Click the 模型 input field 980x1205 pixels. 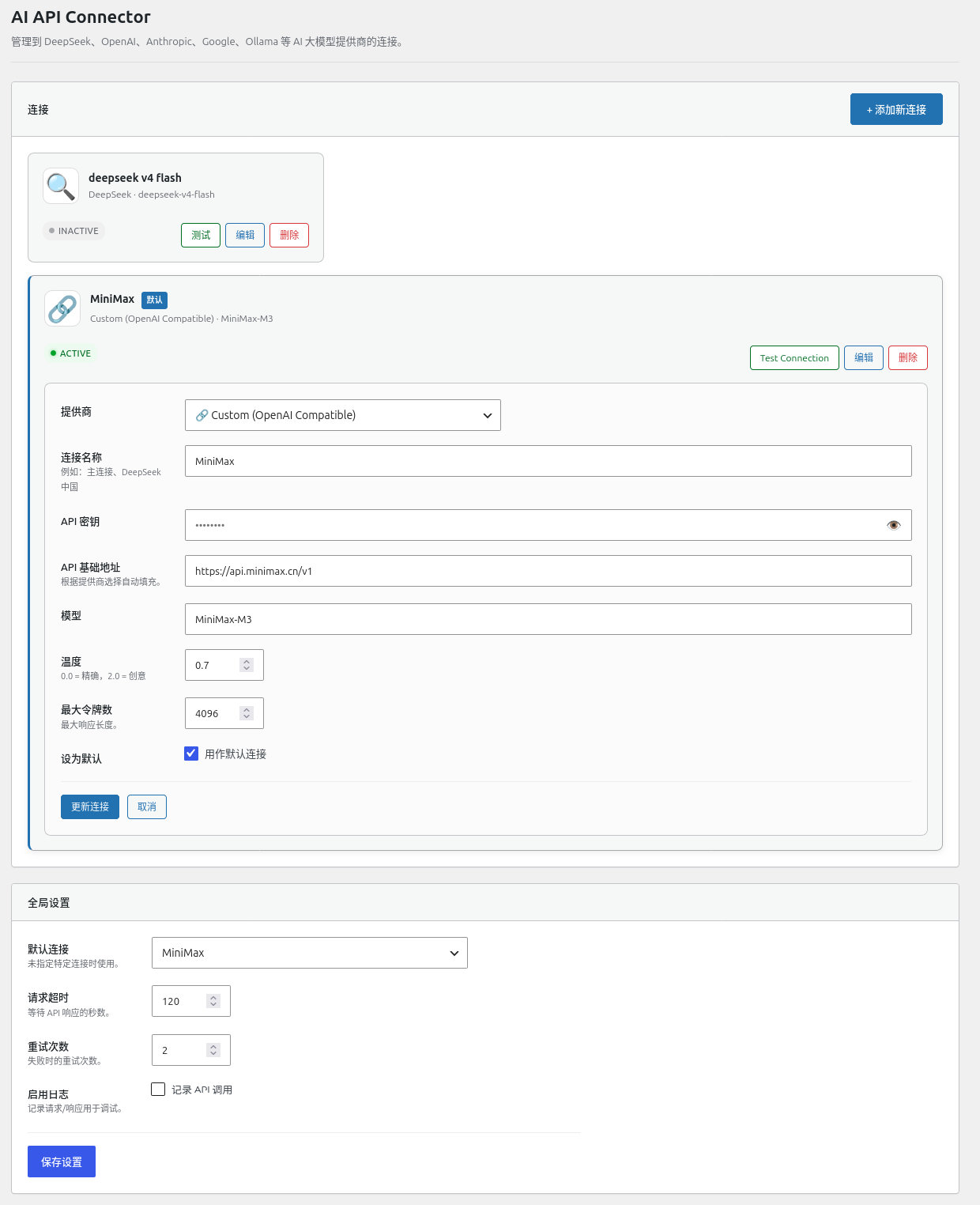tap(548, 619)
